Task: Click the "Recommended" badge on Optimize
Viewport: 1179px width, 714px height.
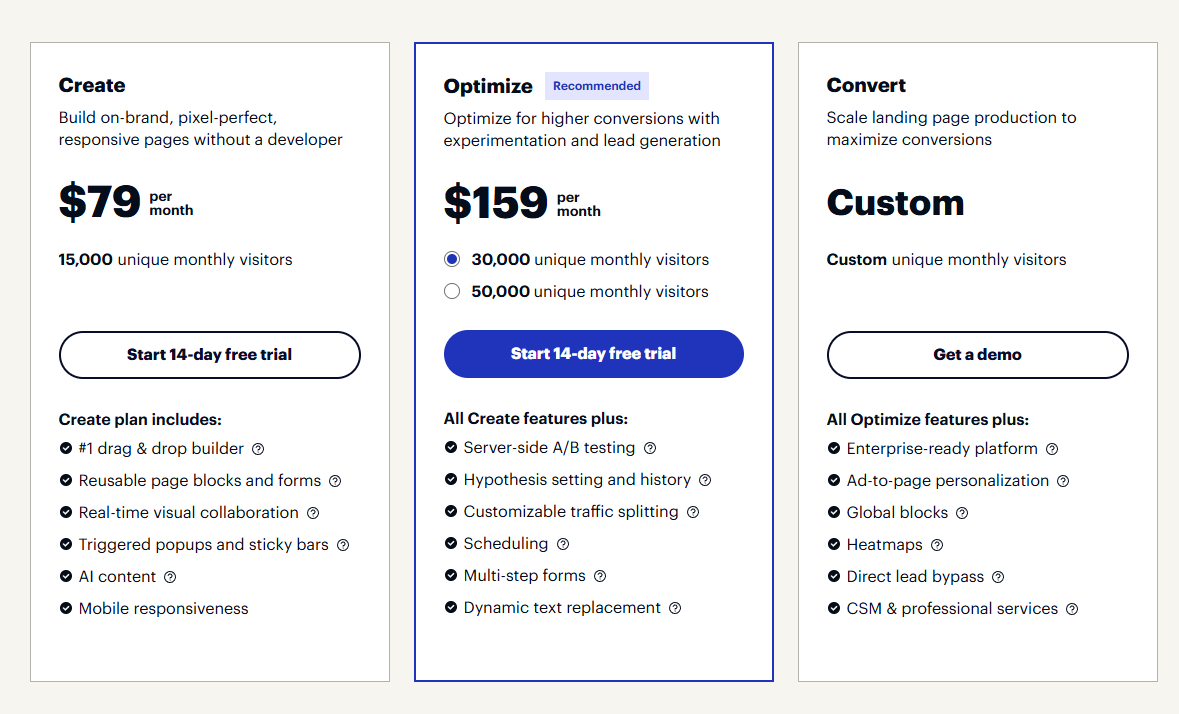Action: pyautogui.click(x=597, y=85)
